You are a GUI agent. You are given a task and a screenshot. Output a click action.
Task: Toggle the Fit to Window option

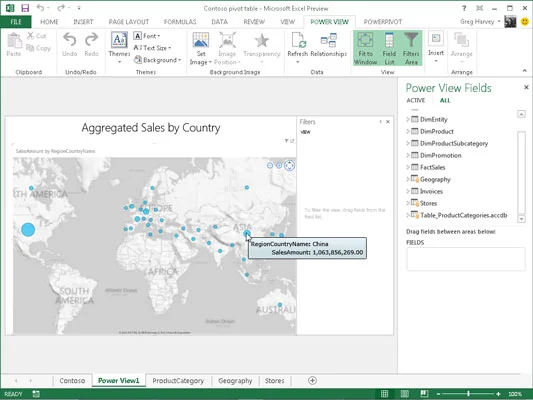(365, 48)
